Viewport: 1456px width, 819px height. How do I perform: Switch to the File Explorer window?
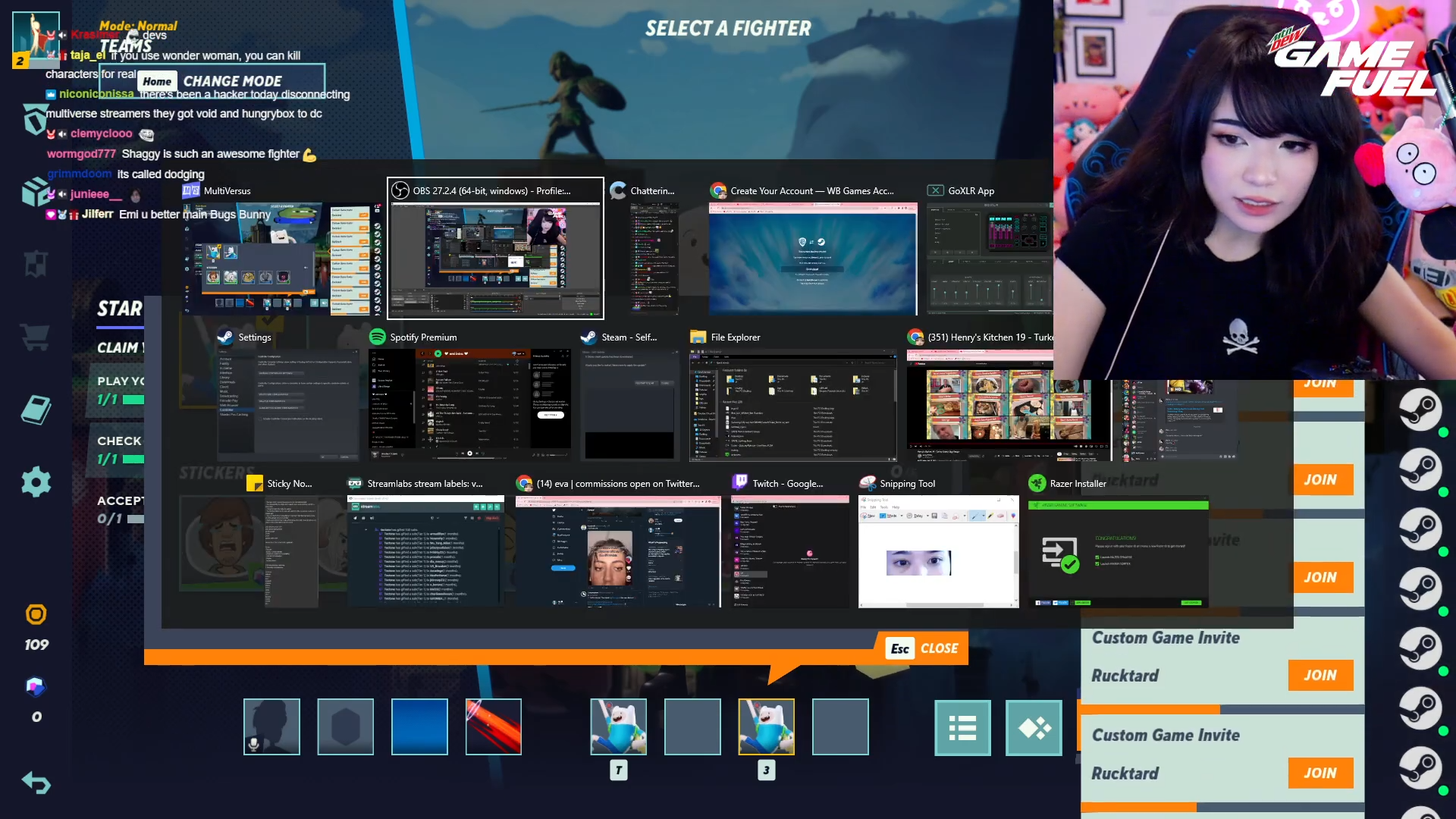[x=792, y=404]
